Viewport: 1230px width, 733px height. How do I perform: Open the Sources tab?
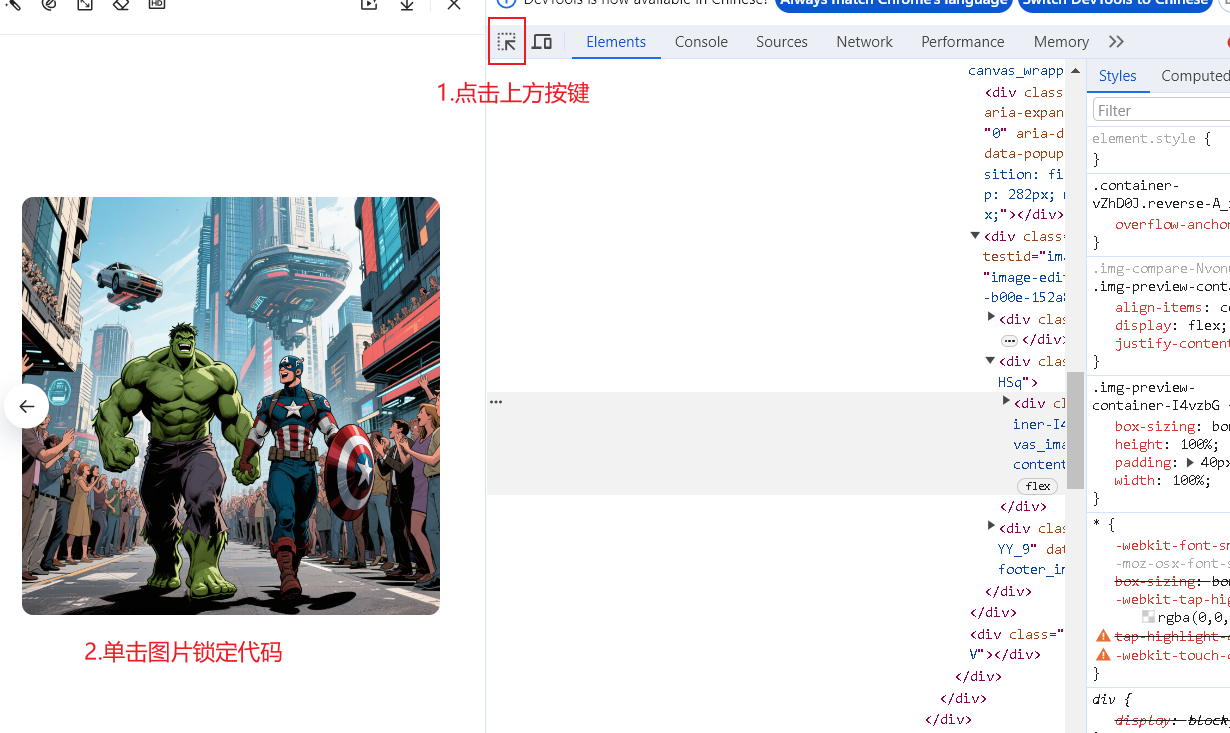[782, 42]
